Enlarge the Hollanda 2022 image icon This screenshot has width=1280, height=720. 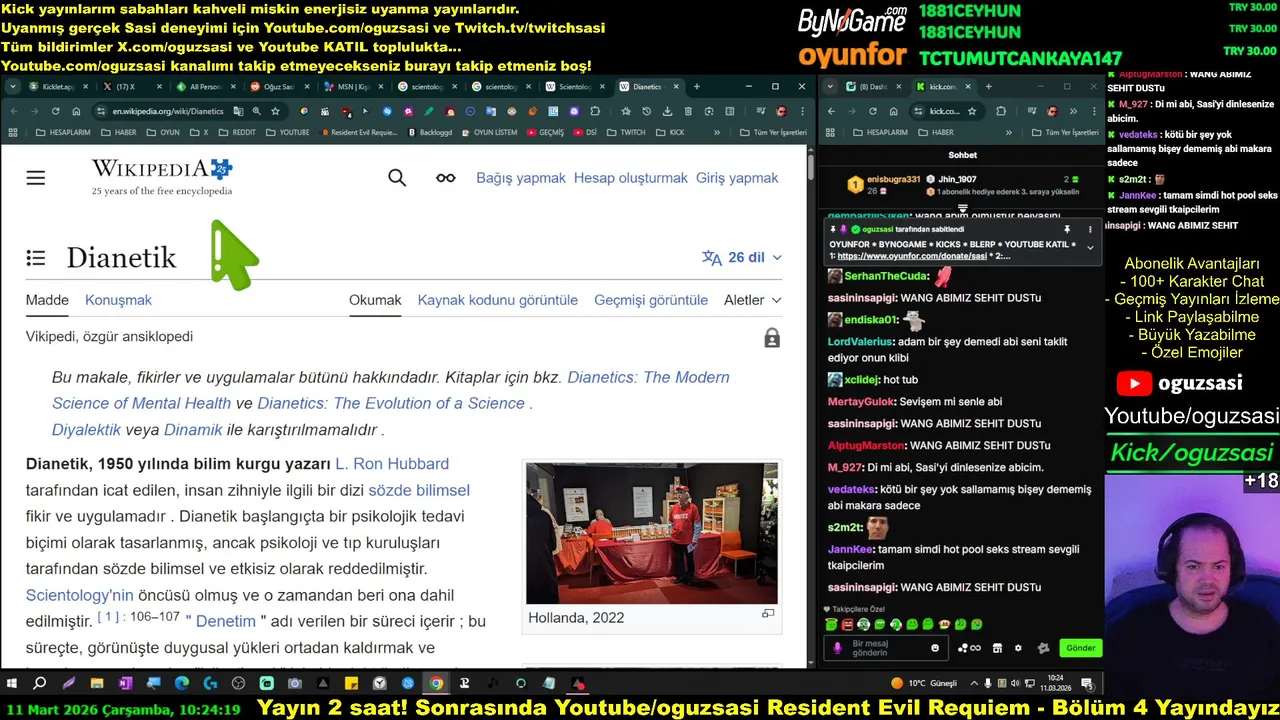[x=768, y=614]
